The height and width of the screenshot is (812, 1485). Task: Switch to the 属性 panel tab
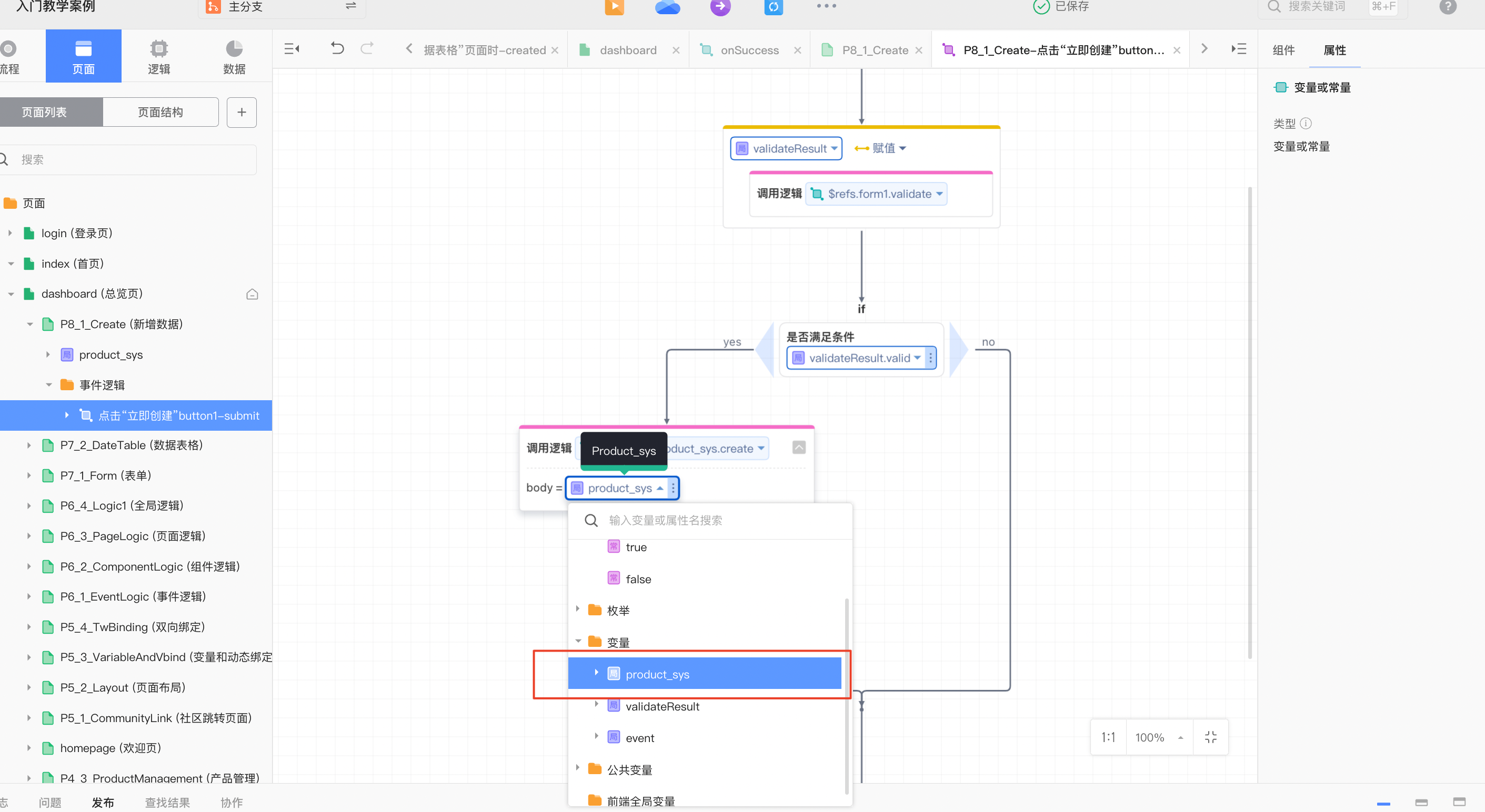pyautogui.click(x=1335, y=50)
